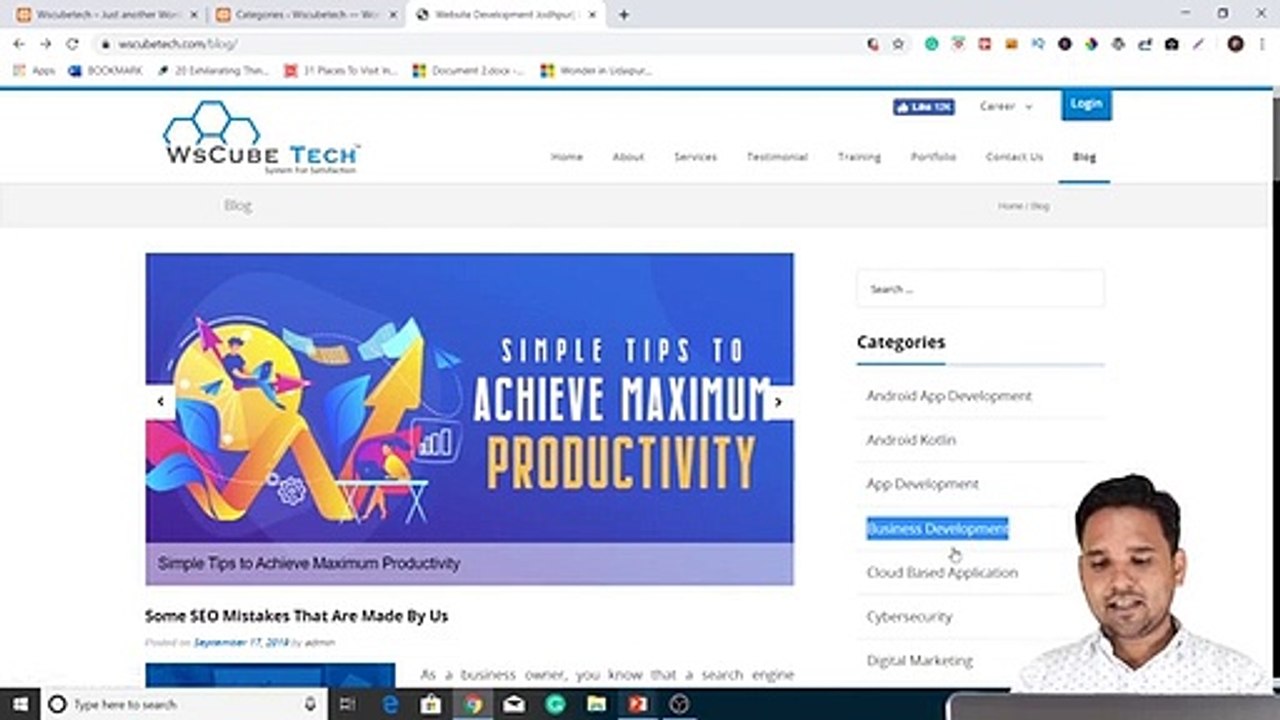The height and width of the screenshot is (720, 1280).
Task: Bookmark this page with the star icon
Action: pyautogui.click(x=898, y=44)
